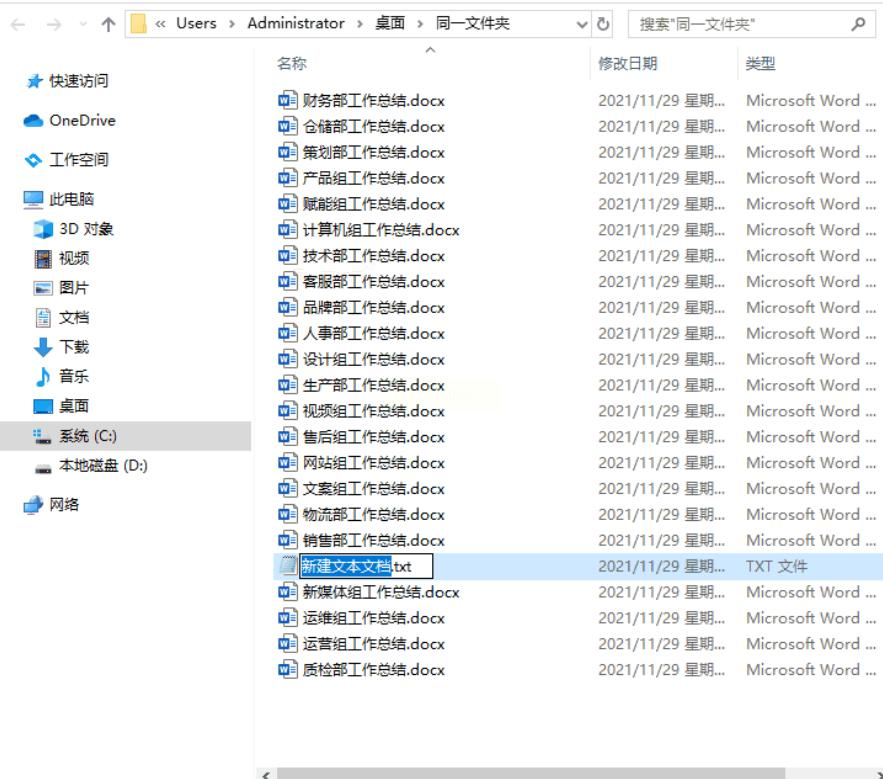
Task: Click the Word icon of 品牌部工作总结.docx
Action: pos(287,308)
